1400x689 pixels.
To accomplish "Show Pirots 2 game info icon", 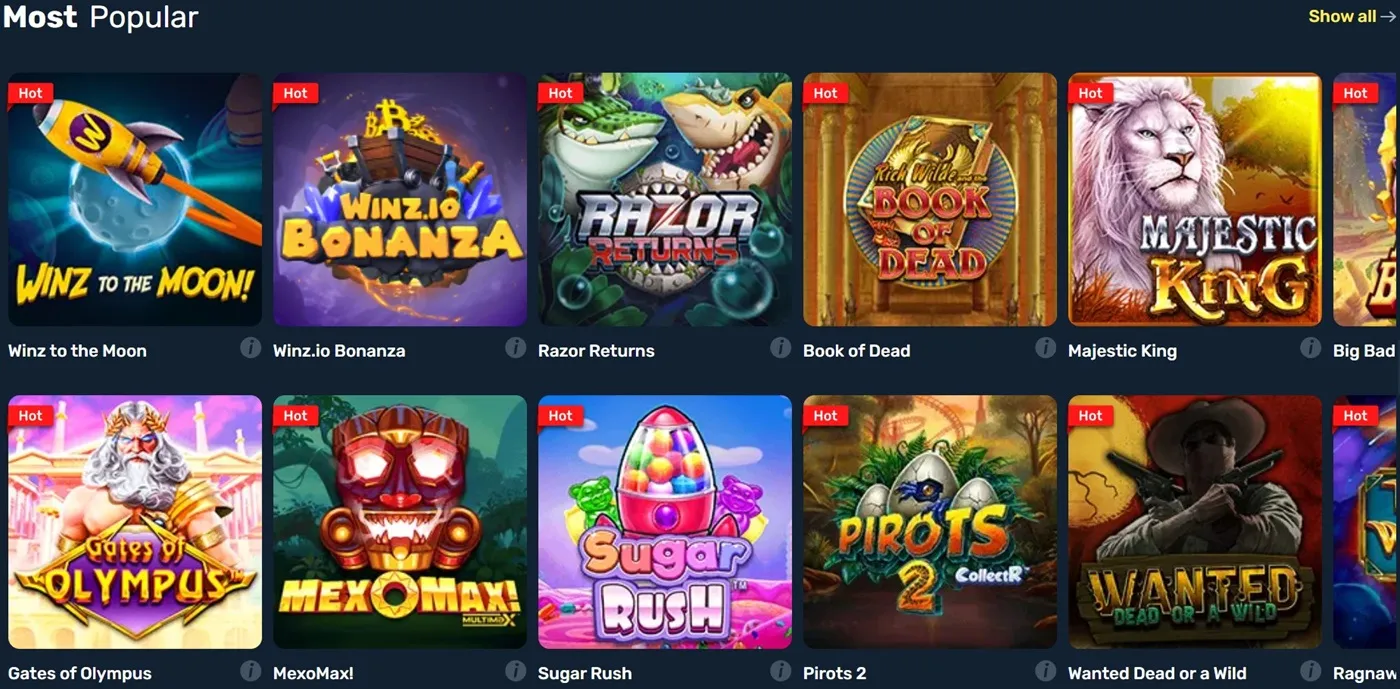I will coord(1045,671).
